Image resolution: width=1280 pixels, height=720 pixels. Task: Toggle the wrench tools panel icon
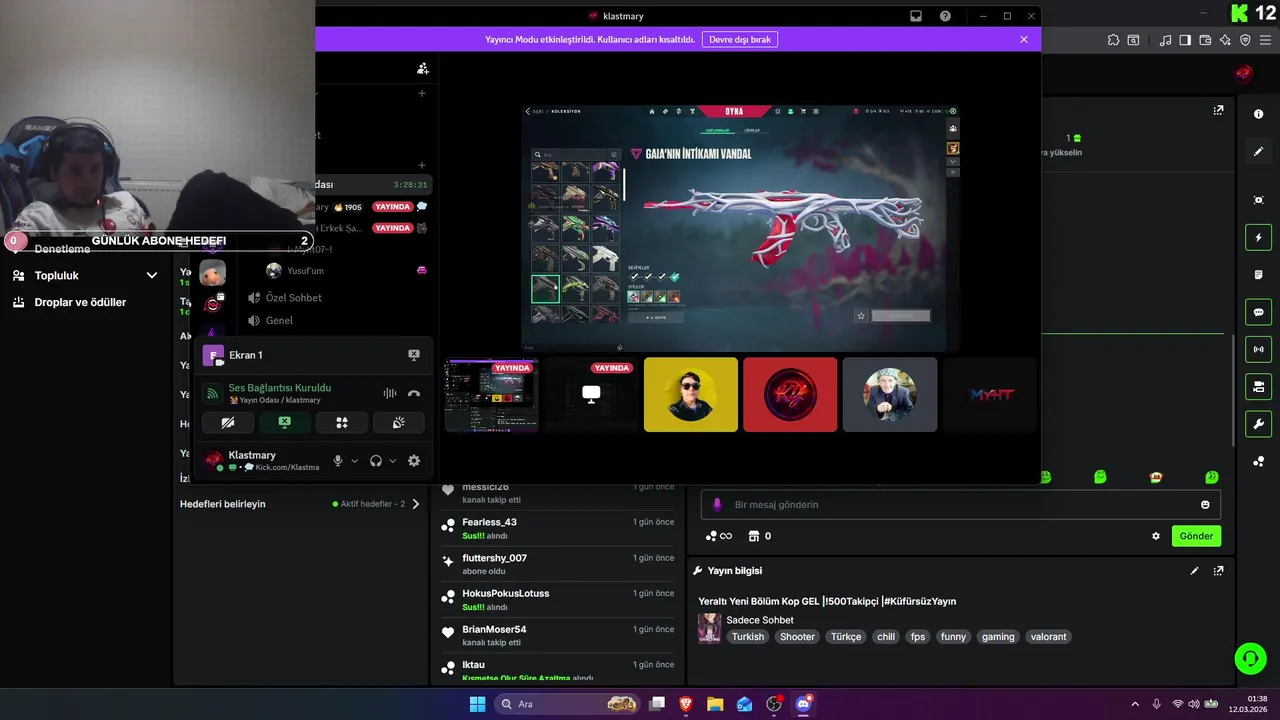1258,423
